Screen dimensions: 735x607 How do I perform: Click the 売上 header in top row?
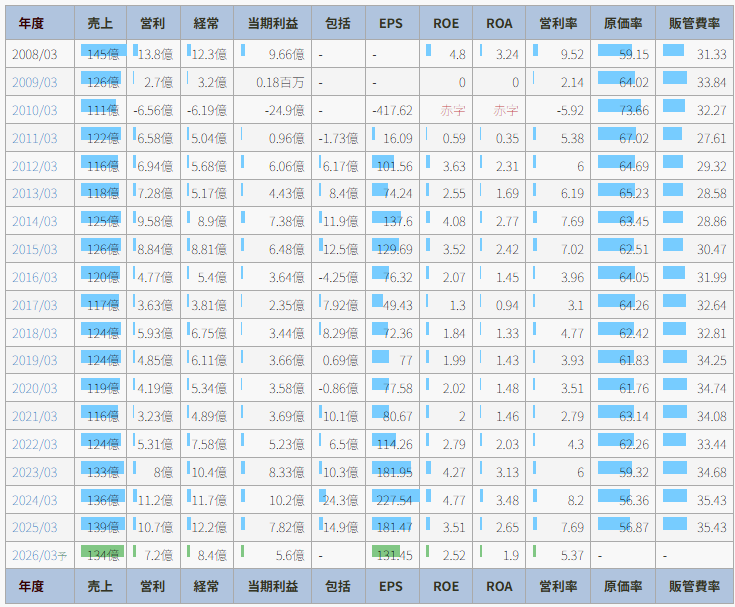coord(100,23)
